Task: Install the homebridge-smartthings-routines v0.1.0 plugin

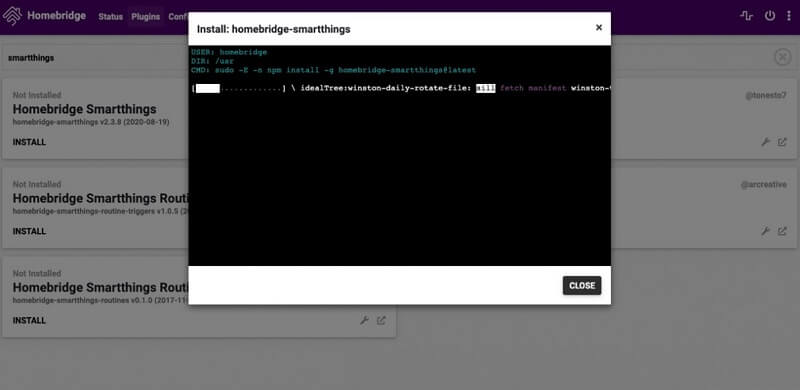Action: click(29, 321)
